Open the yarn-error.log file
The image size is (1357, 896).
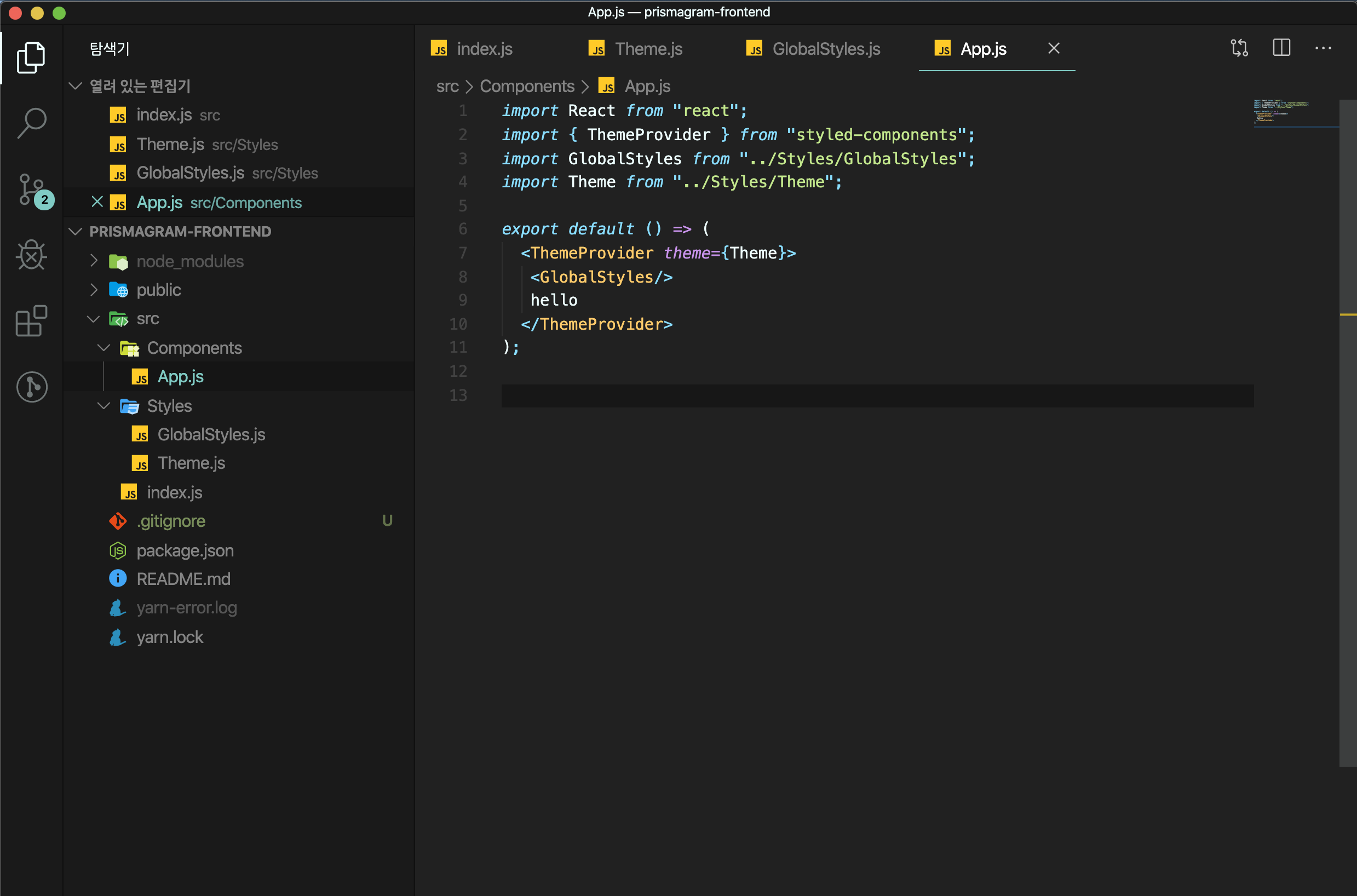pyautogui.click(x=239, y=608)
